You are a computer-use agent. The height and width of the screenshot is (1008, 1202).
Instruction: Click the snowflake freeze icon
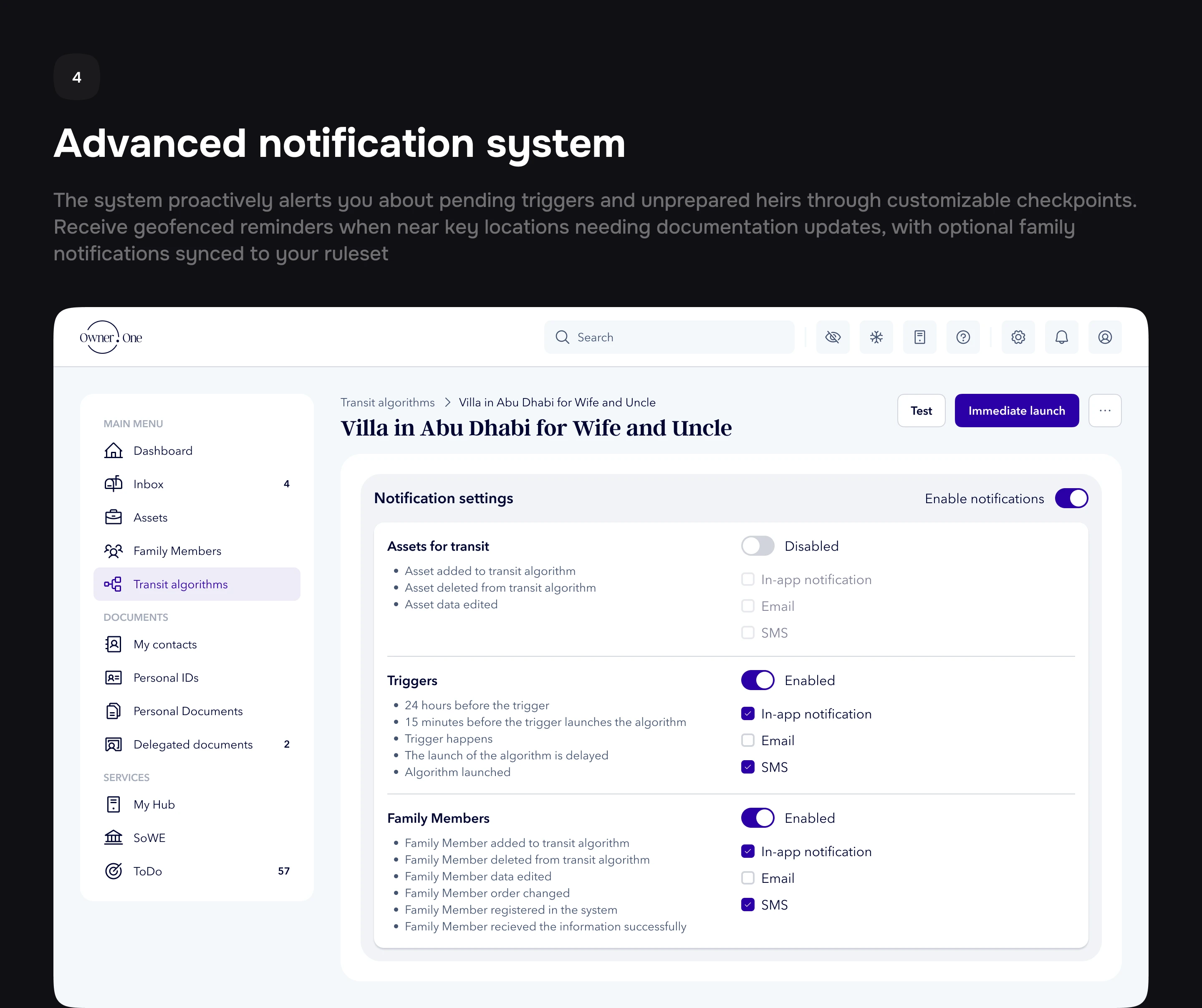click(876, 337)
